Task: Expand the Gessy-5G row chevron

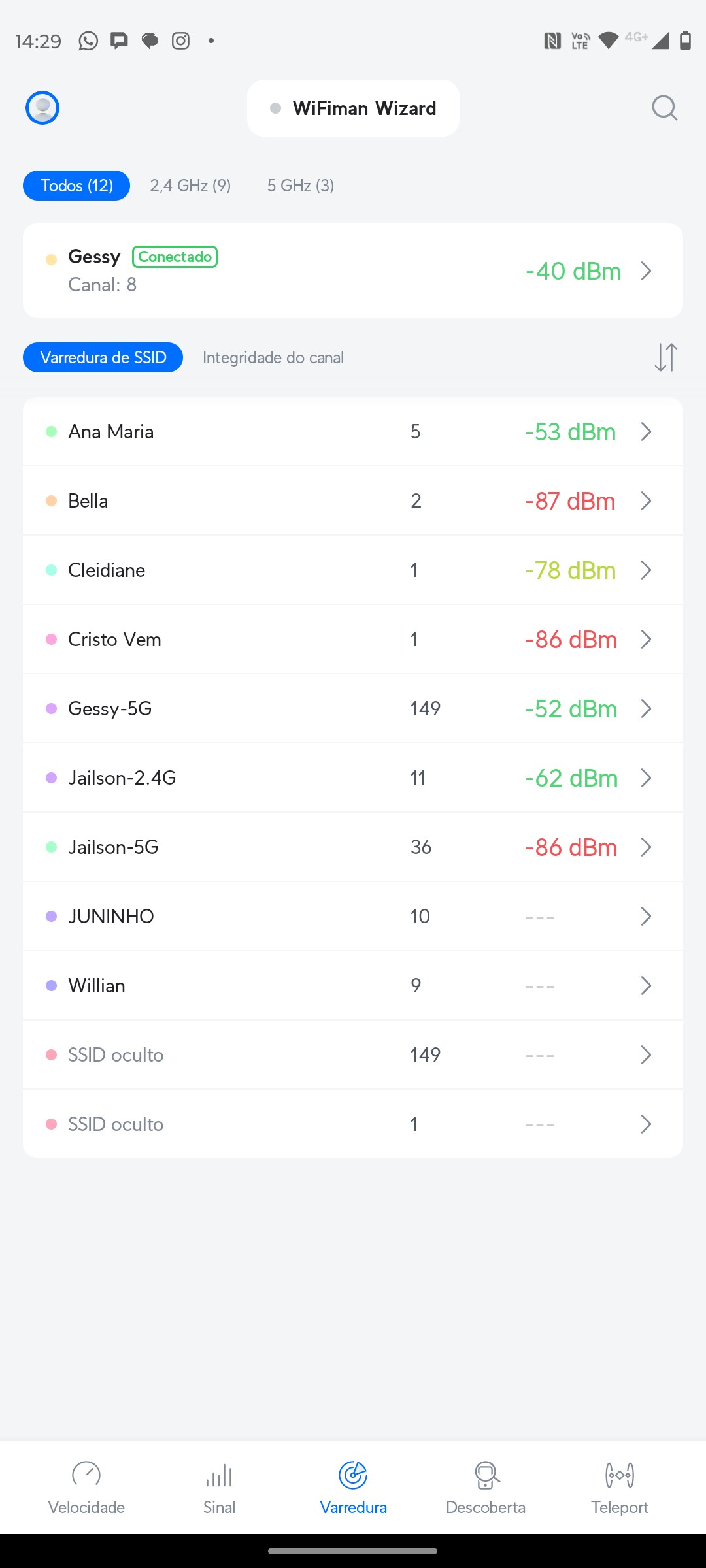Action: pyautogui.click(x=646, y=709)
